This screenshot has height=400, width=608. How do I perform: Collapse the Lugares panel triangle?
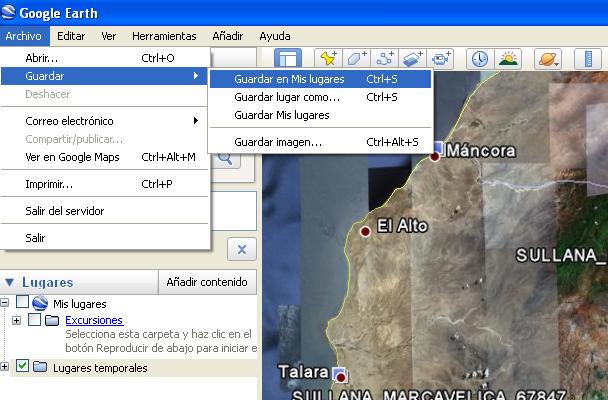point(10,282)
